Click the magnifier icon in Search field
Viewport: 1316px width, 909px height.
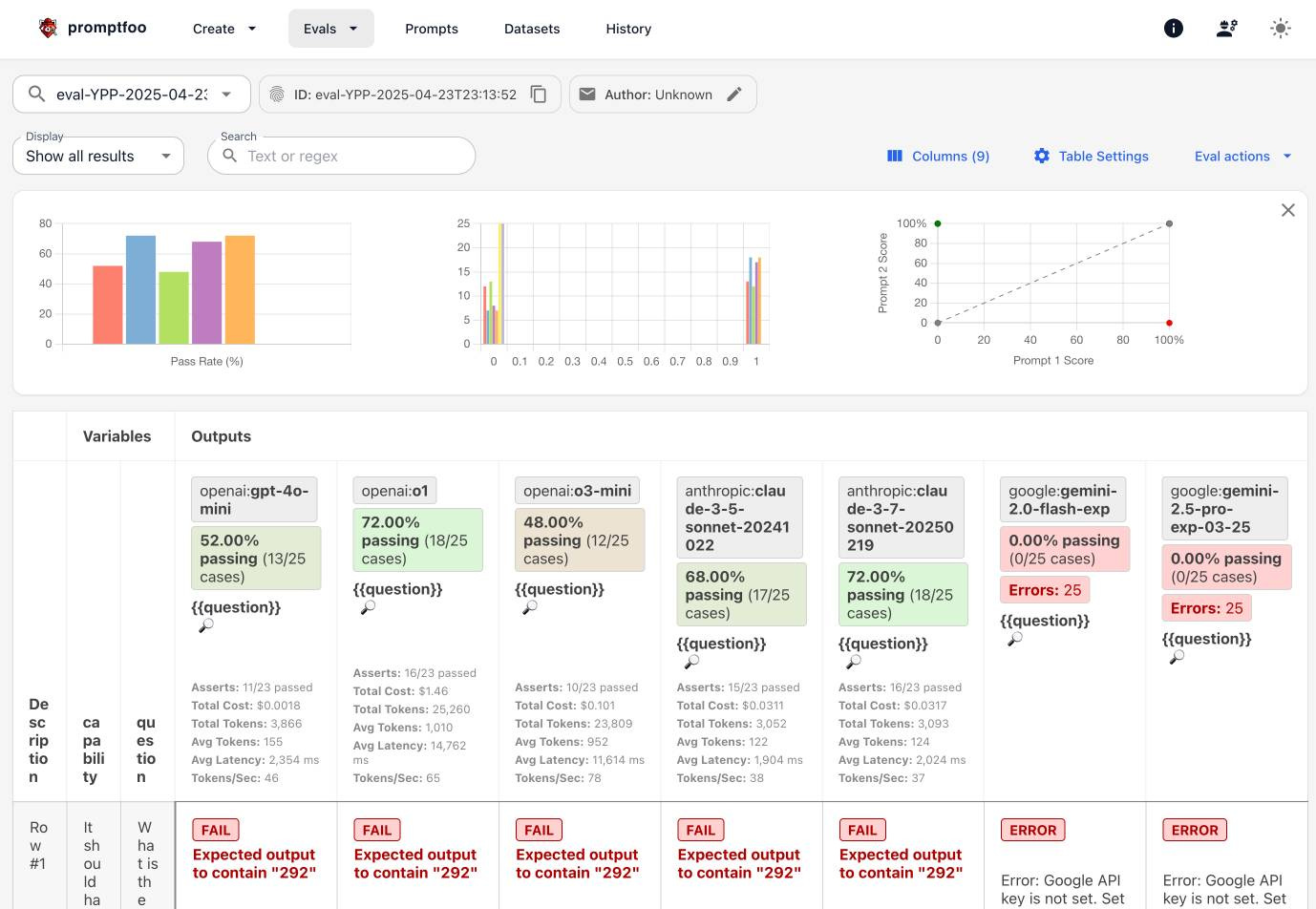[x=229, y=156]
